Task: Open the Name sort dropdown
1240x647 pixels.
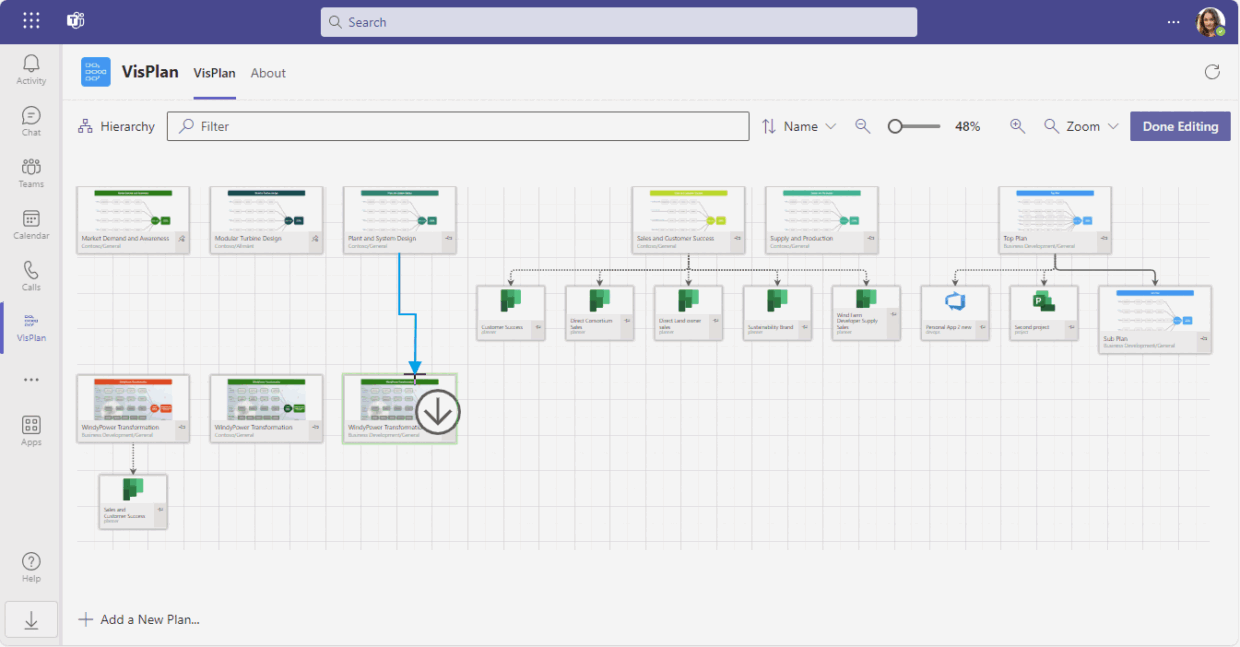Action: 798,126
